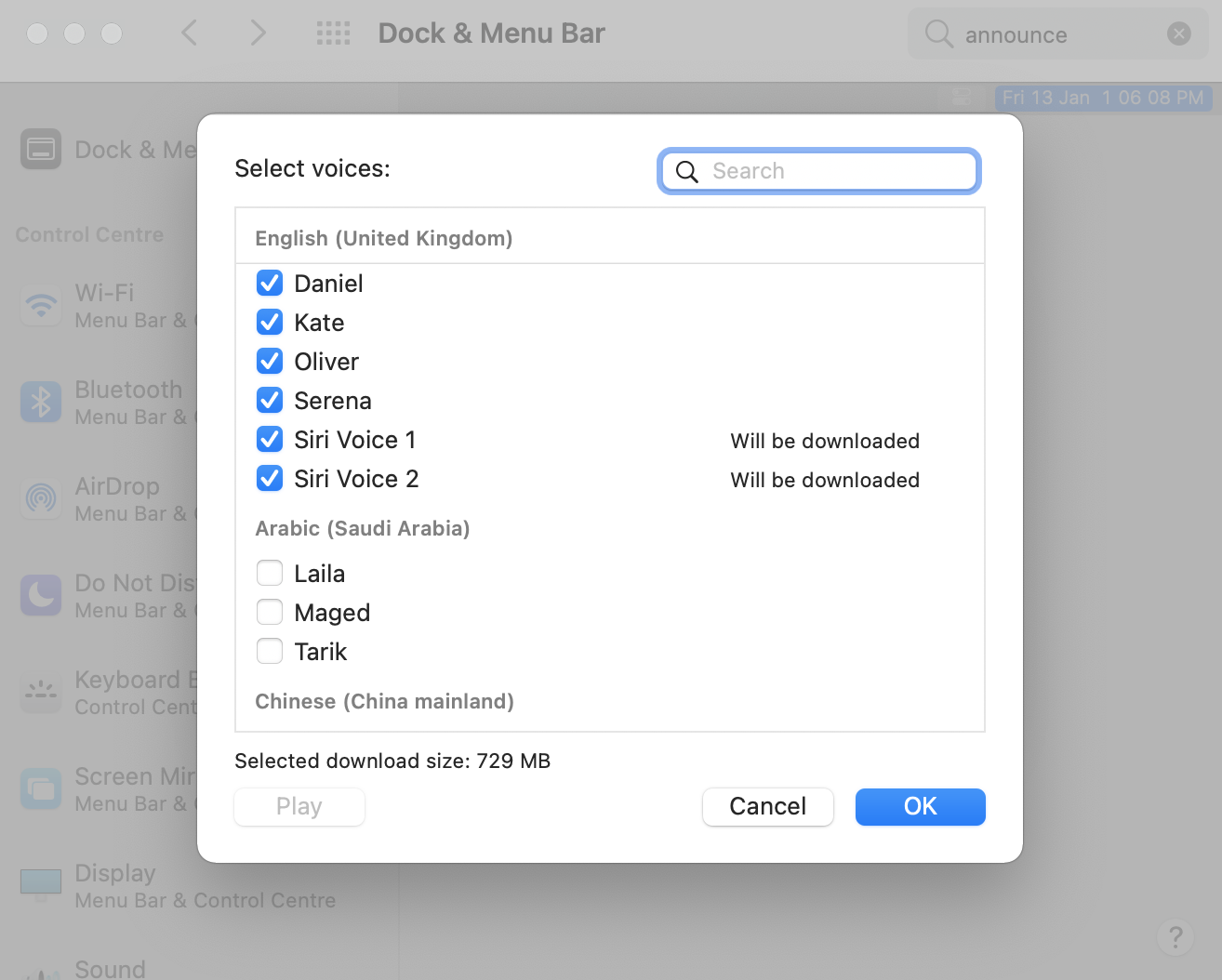Enable the Maged Arabic voice
Screen dimensions: 1222x980
270,612
